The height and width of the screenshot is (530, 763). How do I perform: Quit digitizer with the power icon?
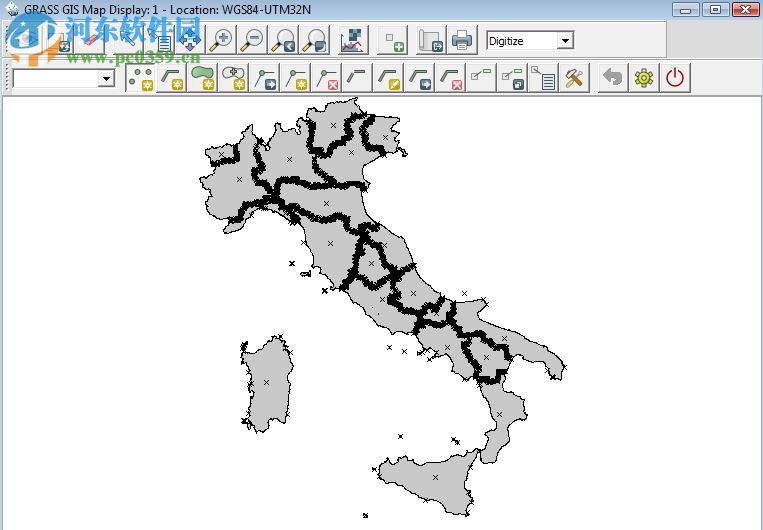coord(675,78)
